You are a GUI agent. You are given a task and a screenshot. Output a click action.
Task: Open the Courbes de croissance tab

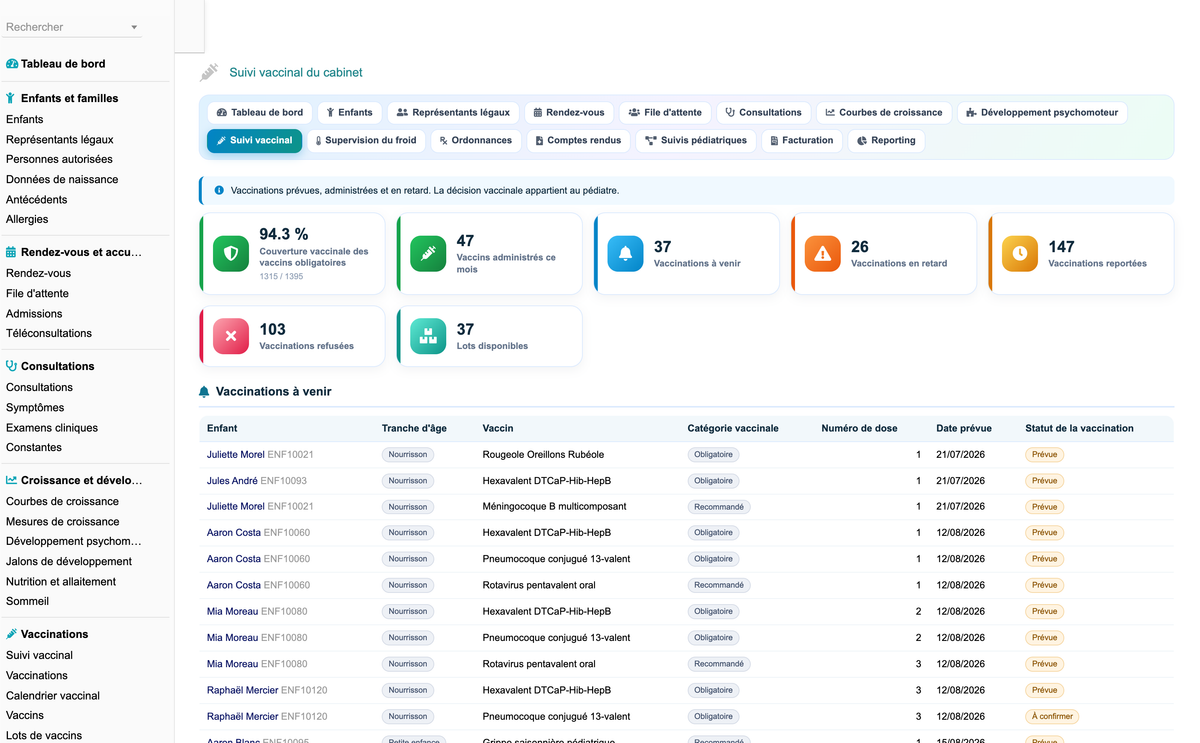(884, 113)
